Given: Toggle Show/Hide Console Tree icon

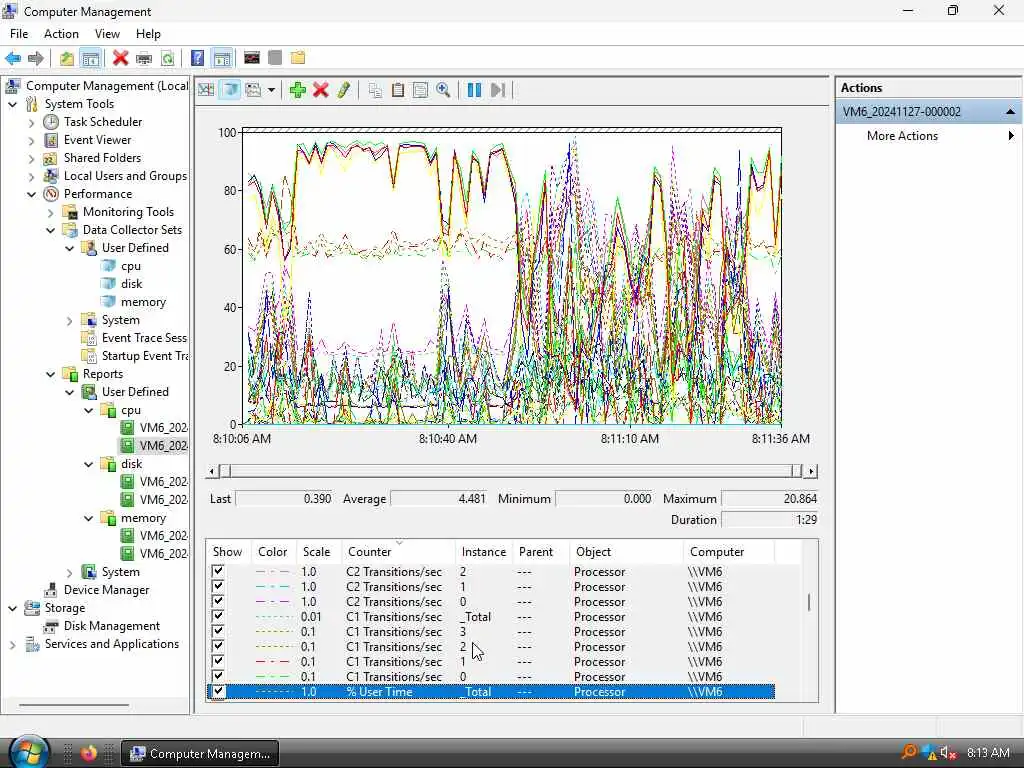Looking at the screenshot, I should tap(90, 58).
